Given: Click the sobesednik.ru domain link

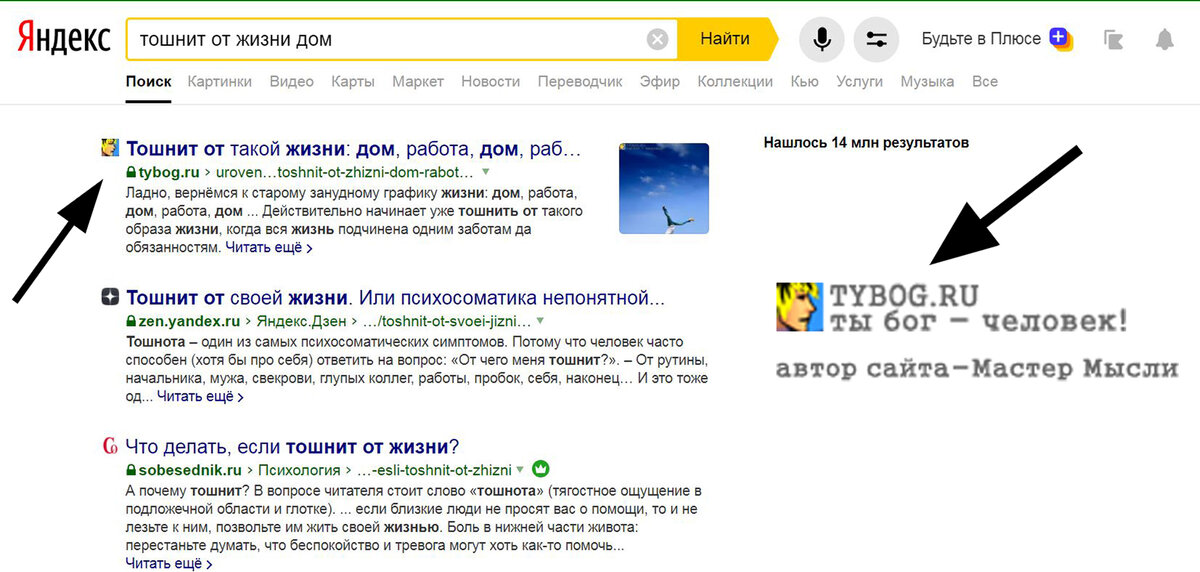Looking at the screenshot, I should 190,470.
